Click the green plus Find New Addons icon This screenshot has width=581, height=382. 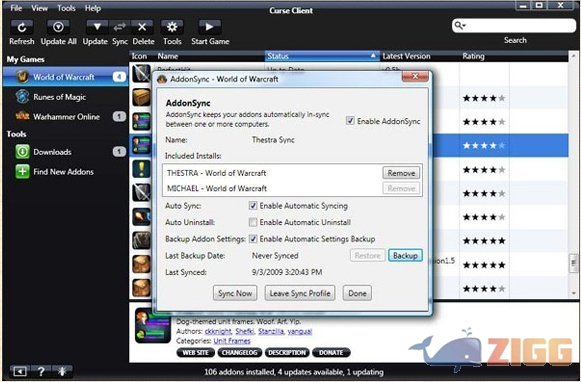pyautogui.click(x=22, y=172)
